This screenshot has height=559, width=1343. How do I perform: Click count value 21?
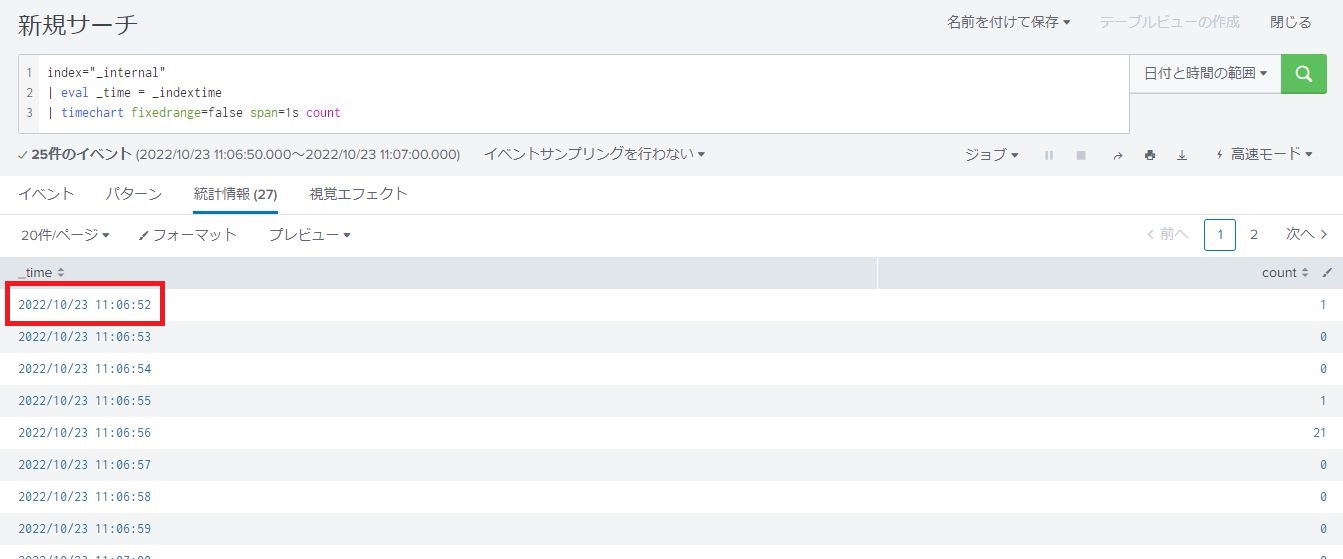1320,433
